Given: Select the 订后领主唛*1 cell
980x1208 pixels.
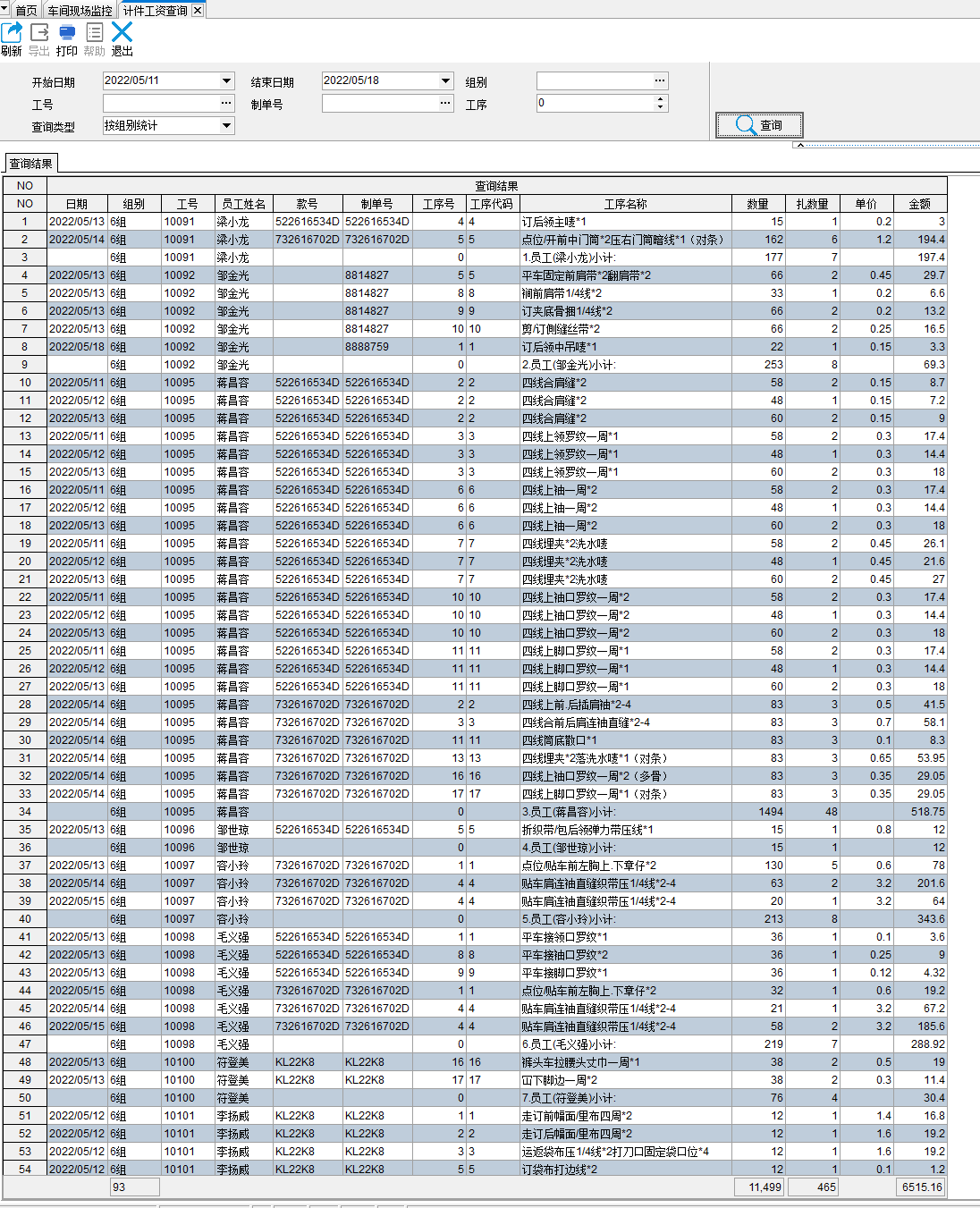Looking at the screenshot, I should 626,222.
